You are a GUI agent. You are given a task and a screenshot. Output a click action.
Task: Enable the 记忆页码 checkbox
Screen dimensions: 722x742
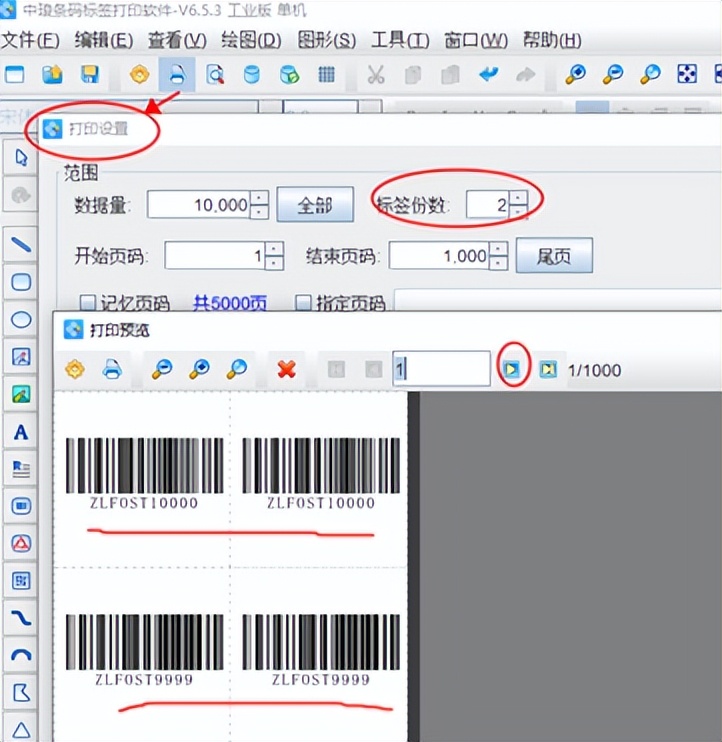click(88, 302)
